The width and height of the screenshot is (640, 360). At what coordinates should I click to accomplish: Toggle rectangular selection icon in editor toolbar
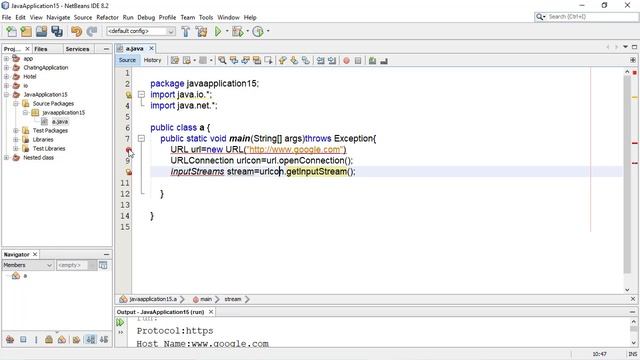click(268, 61)
